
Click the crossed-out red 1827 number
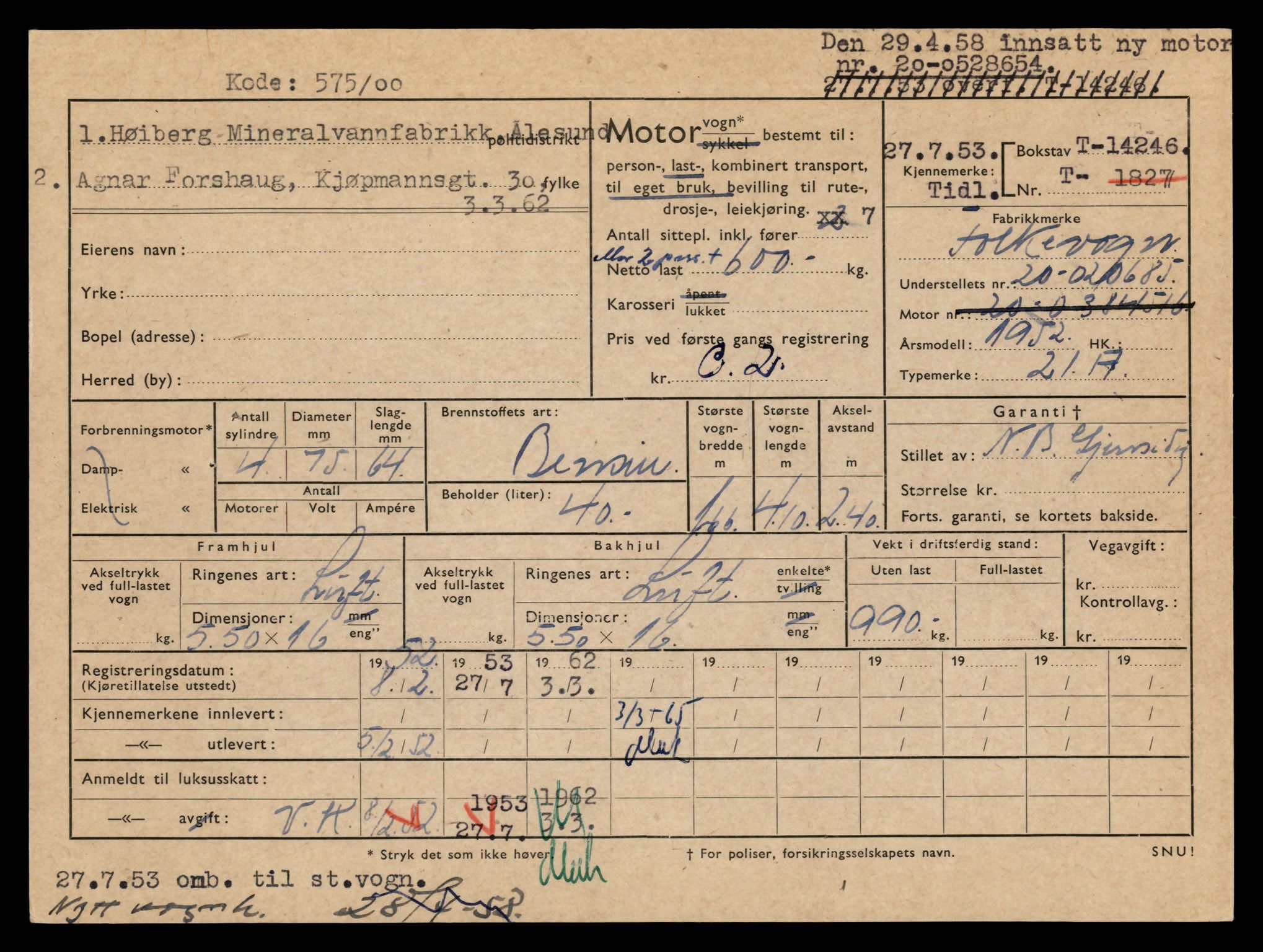tap(1142, 178)
